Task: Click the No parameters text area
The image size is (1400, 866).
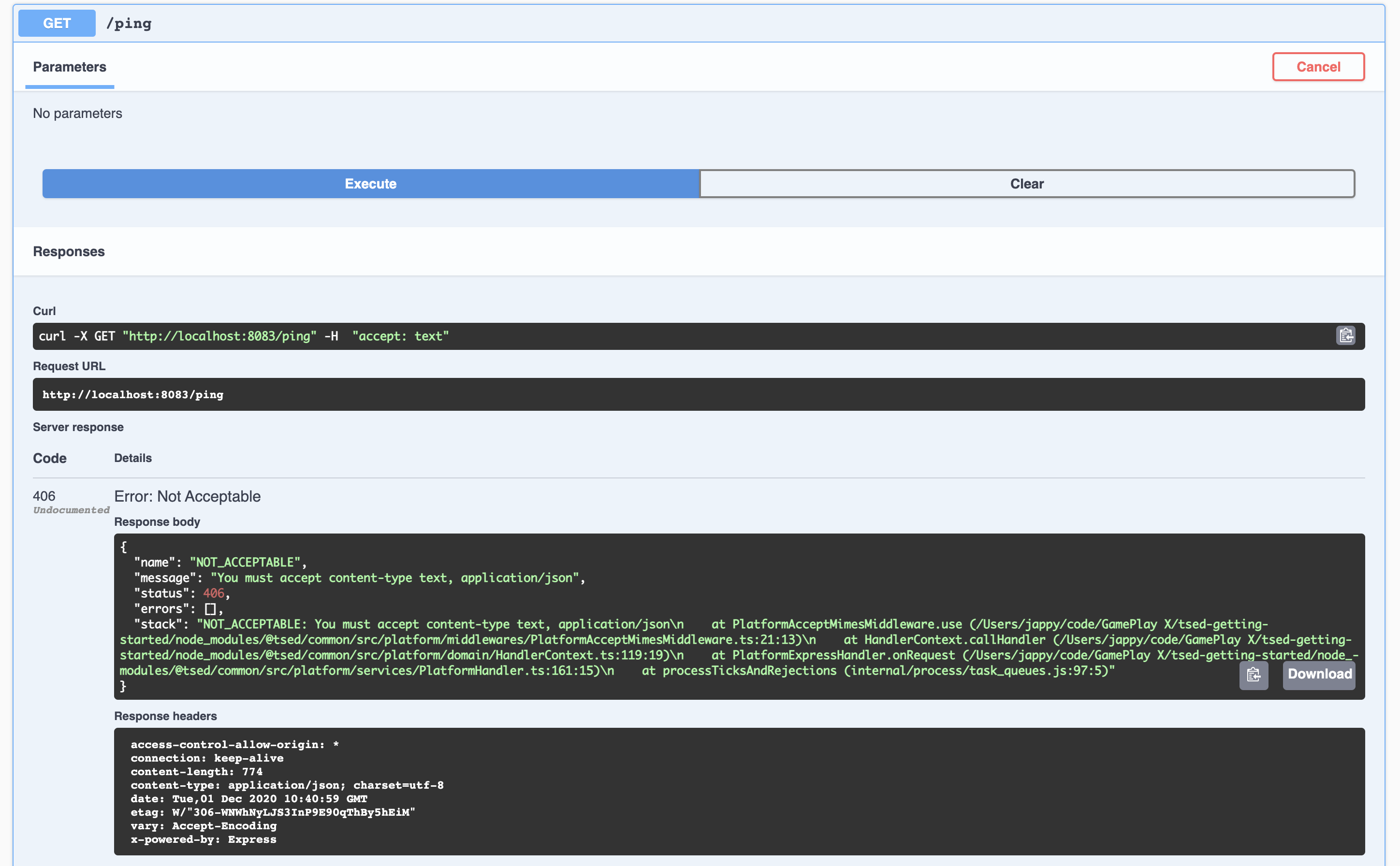Action: (x=77, y=113)
